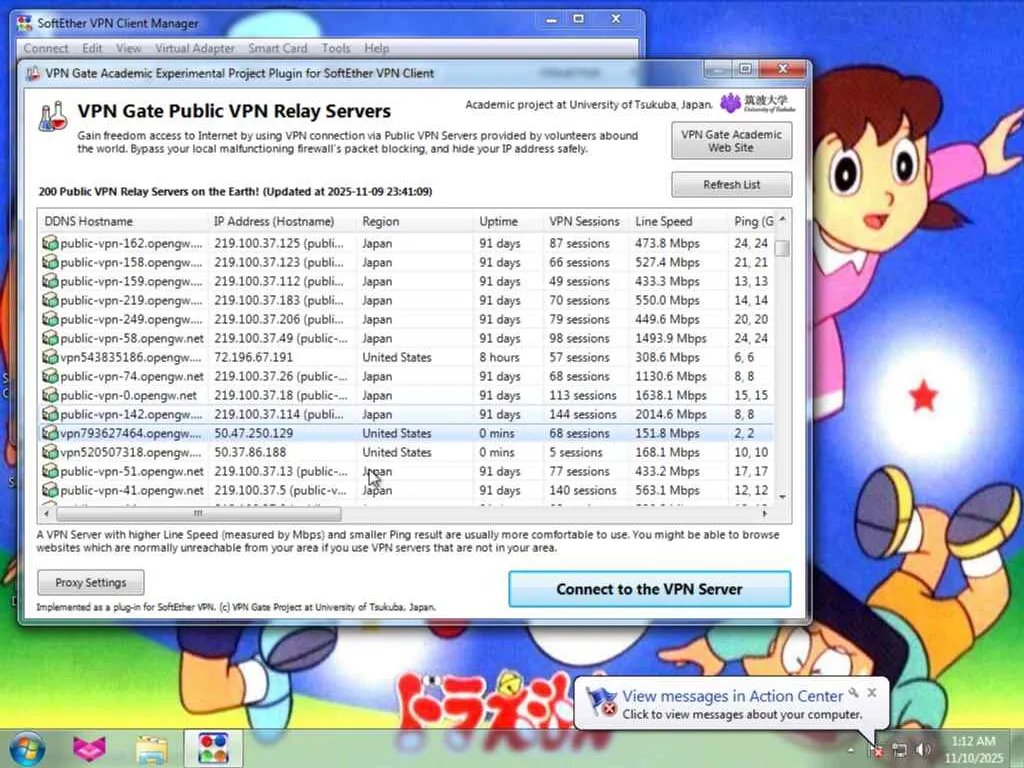Click SoftEther VPN Client Manager title icon
This screenshot has height=768, width=1024.
coord(25,23)
